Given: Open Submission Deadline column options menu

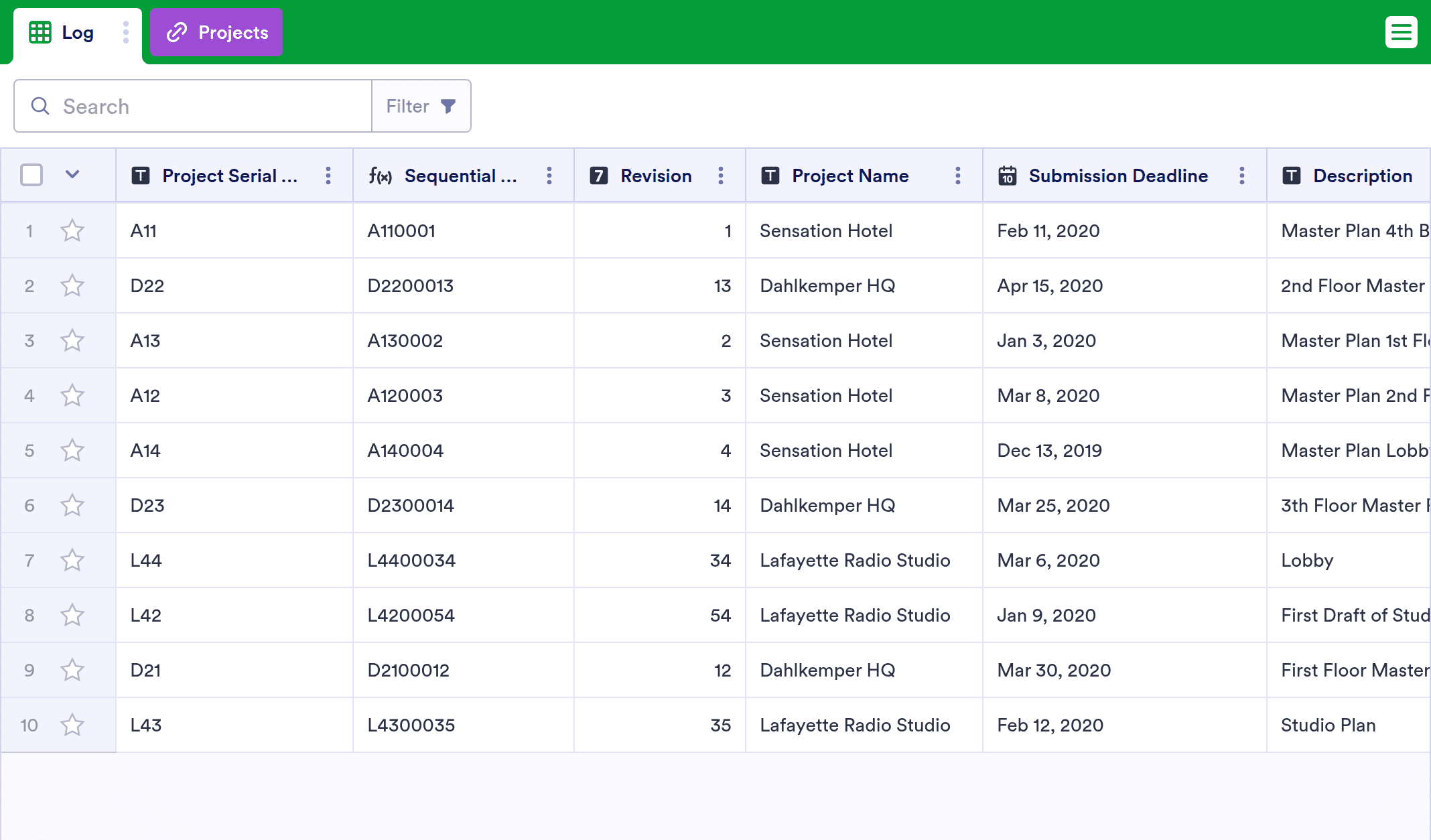Looking at the screenshot, I should click(1241, 176).
